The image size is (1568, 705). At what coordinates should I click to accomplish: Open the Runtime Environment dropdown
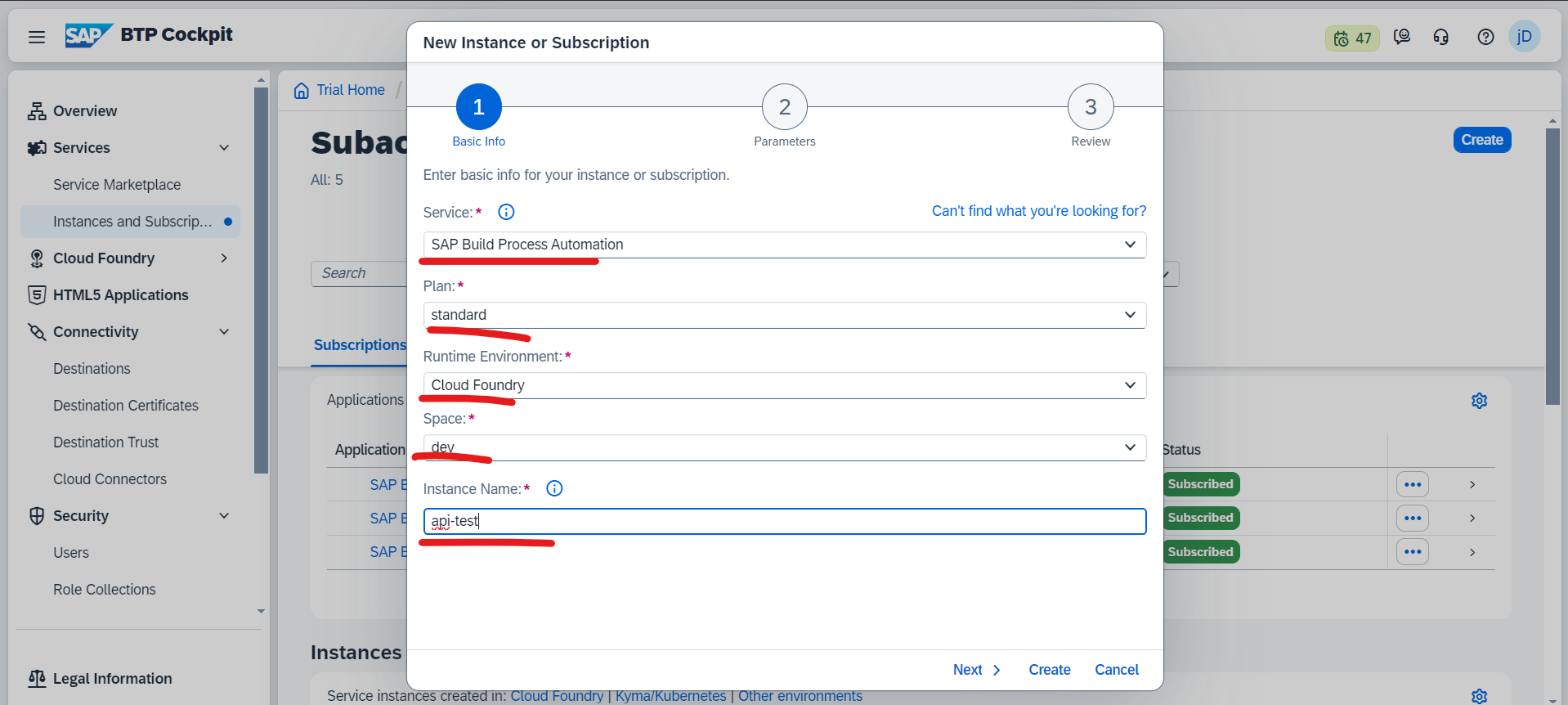pyautogui.click(x=784, y=385)
